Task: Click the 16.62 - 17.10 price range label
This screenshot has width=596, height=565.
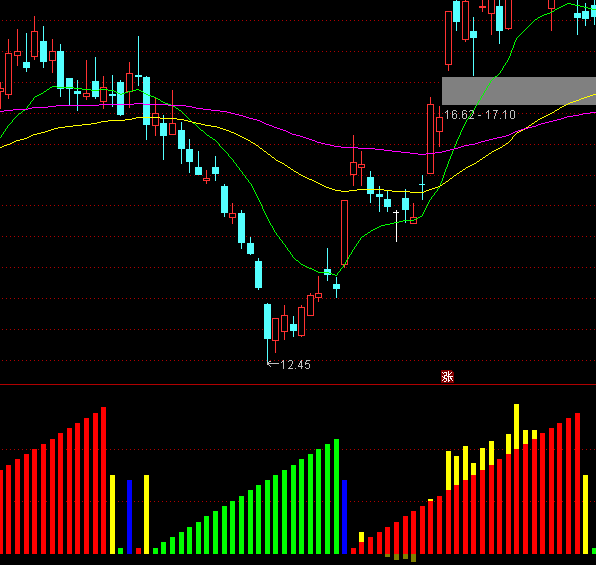Action: [x=480, y=115]
